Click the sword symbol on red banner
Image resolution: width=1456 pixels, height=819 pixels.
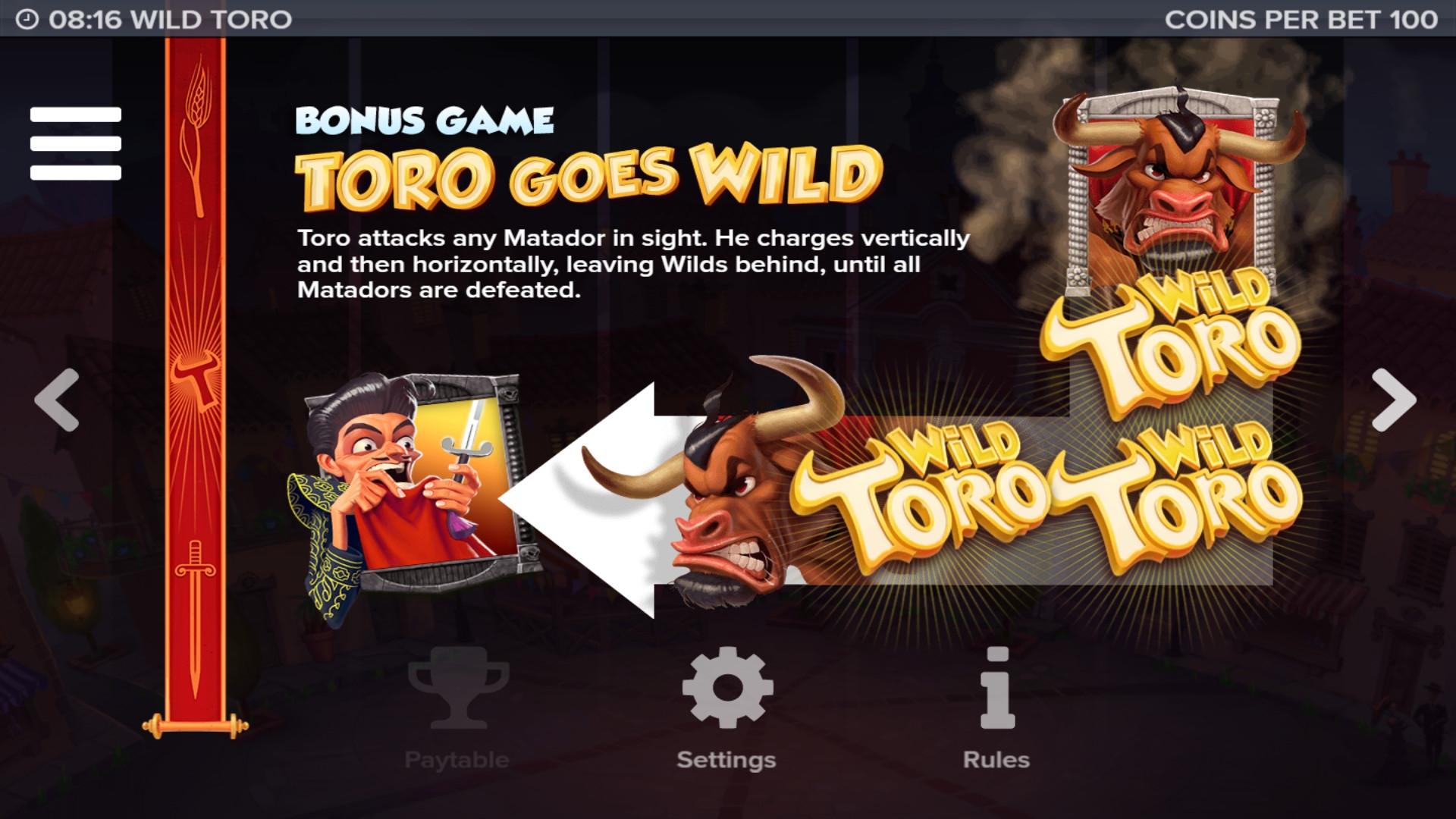[x=195, y=618]
